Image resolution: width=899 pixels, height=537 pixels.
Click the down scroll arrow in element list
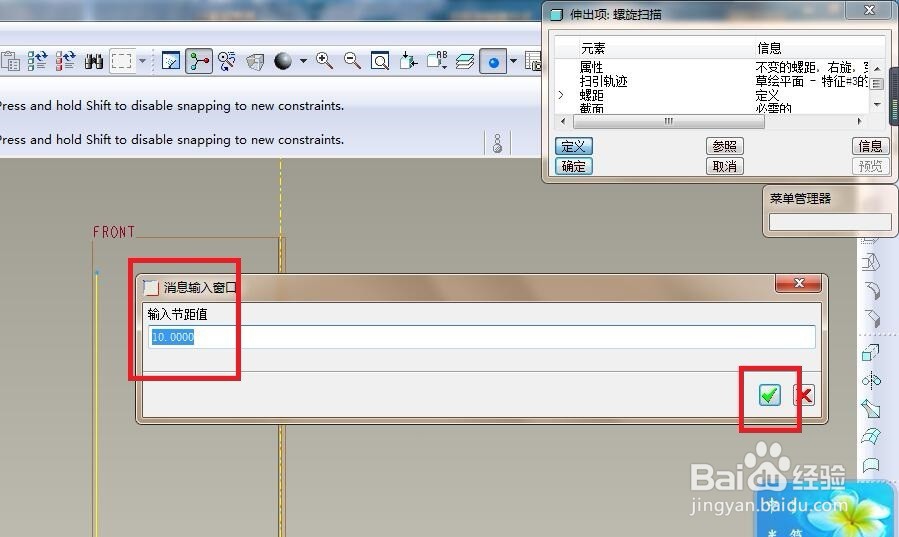click(x=877, y=105)
